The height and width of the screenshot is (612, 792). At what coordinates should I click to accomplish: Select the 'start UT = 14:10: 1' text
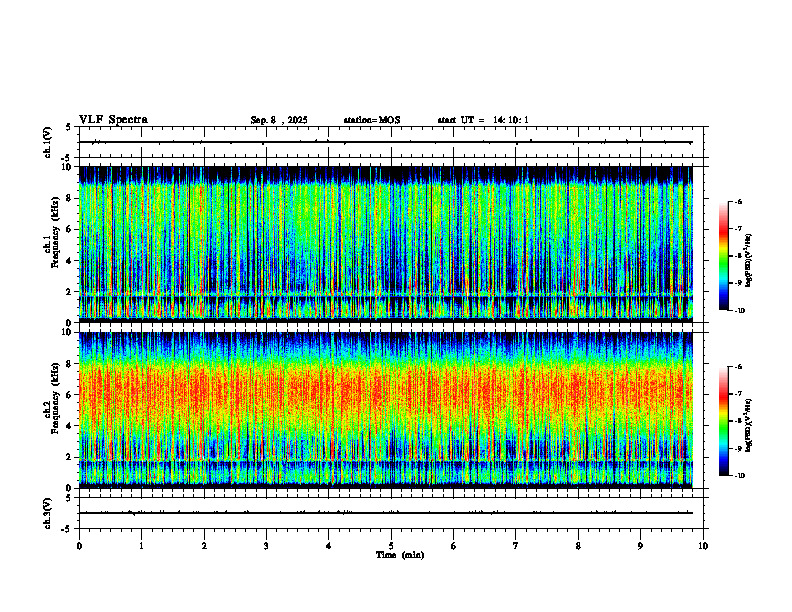point(483,120)
